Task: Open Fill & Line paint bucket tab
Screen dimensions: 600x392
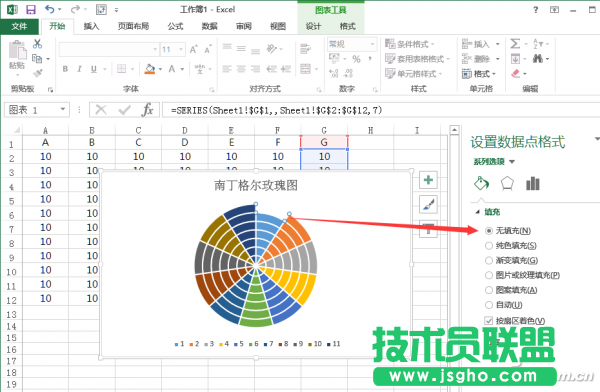Action: [x=481, y=183]
